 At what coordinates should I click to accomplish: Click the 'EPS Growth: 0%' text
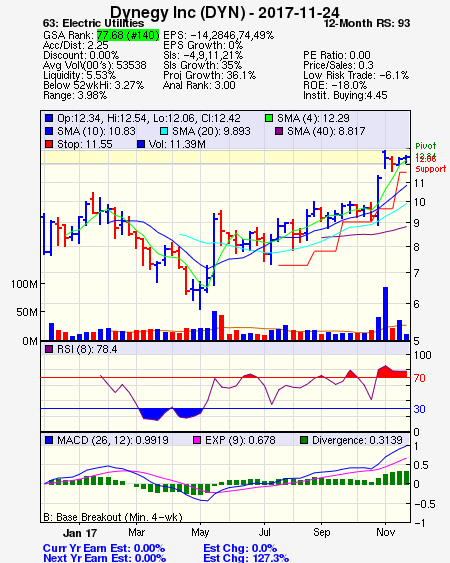(x=203, y=45)
